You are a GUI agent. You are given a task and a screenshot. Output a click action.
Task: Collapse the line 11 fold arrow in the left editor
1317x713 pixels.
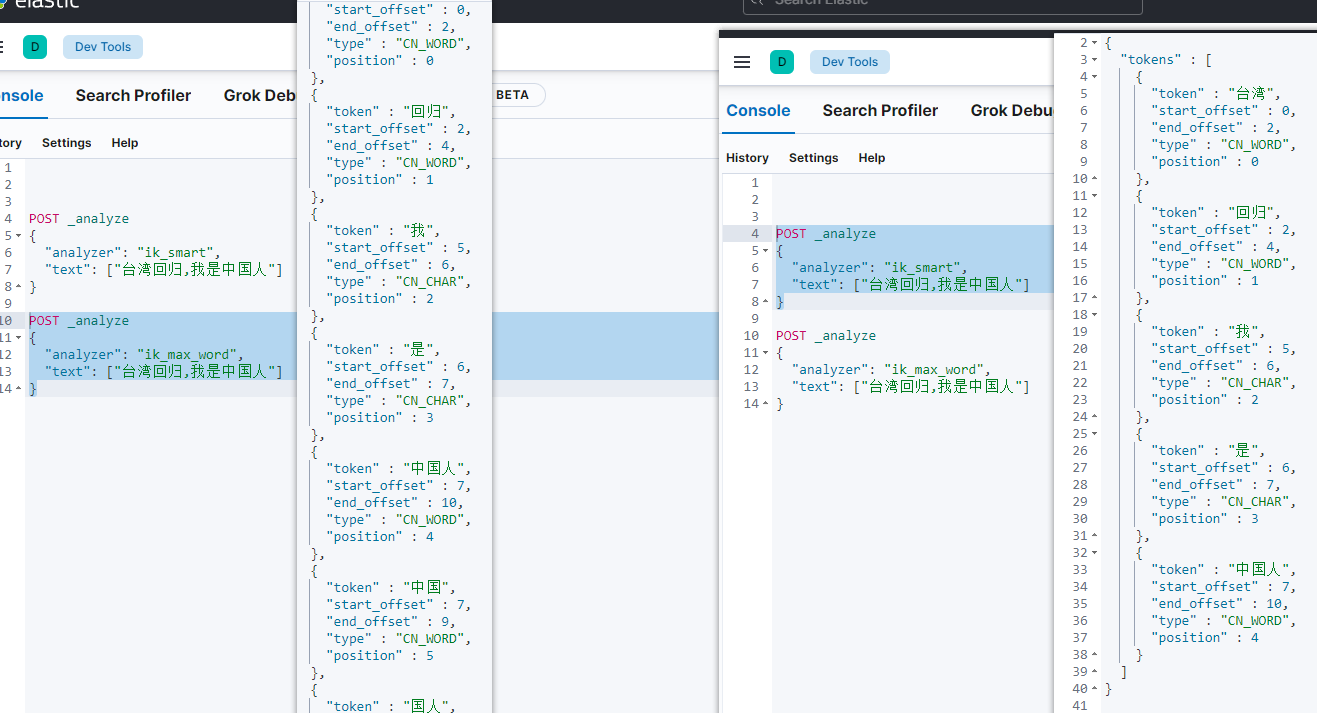tap(19, 338)
